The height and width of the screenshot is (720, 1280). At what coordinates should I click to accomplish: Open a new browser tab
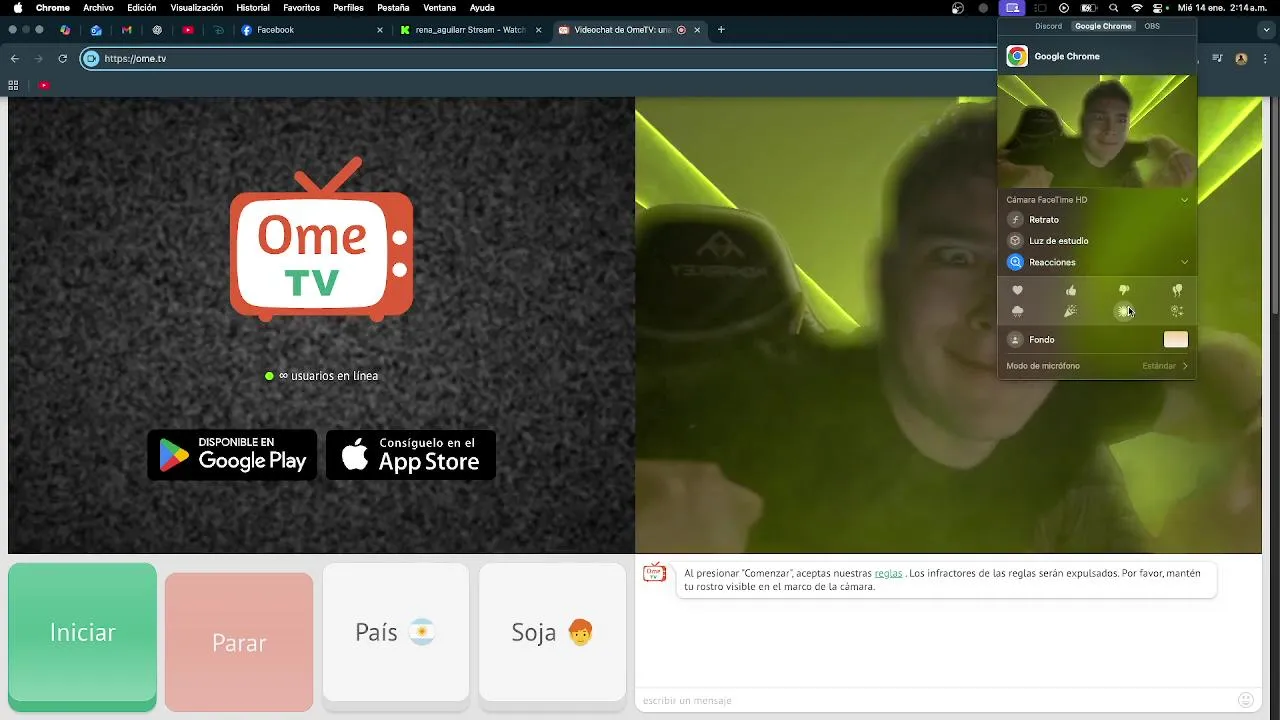tap(721, 30)
